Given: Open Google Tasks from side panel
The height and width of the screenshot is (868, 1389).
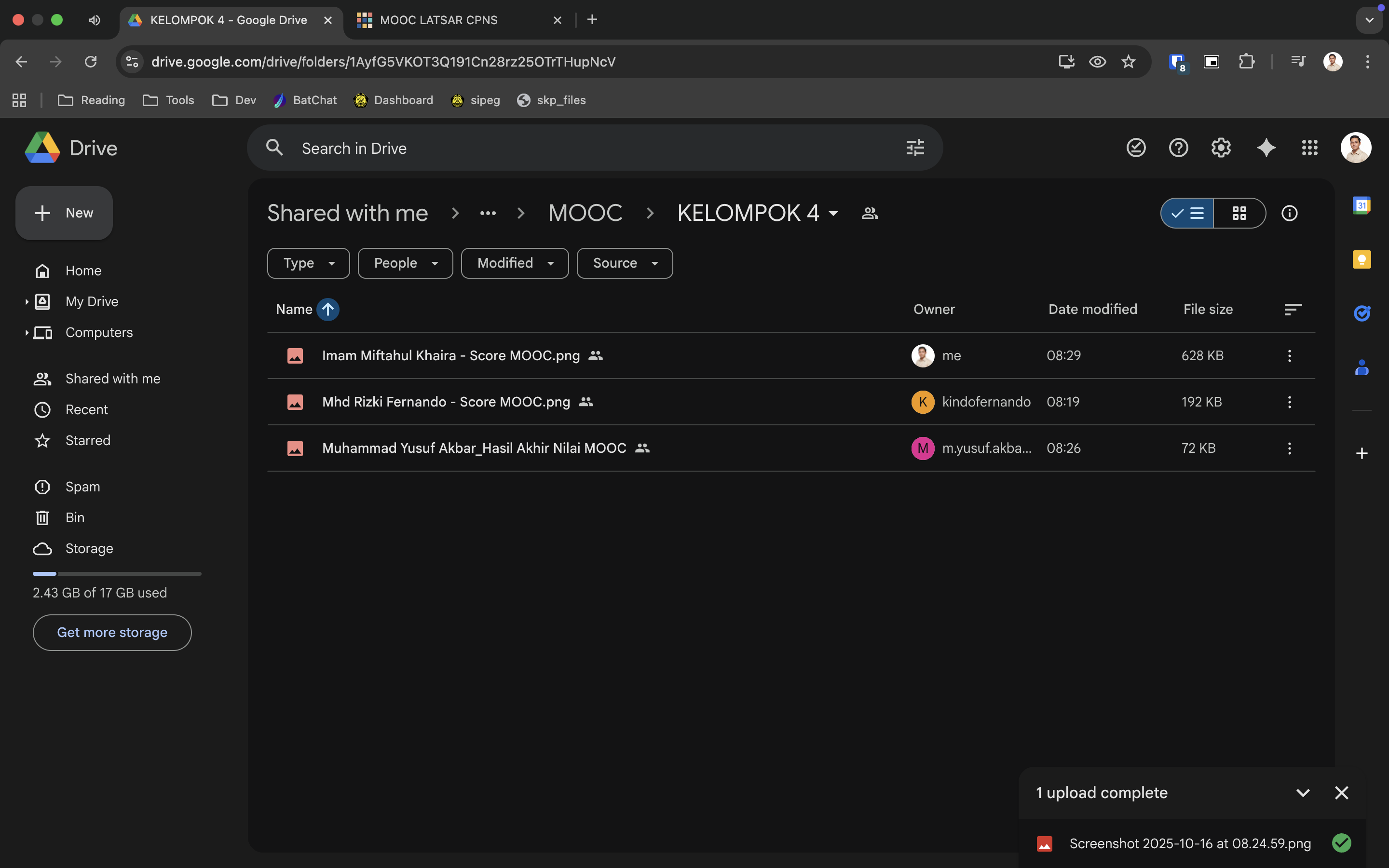Looking at the screenshot, I should (x=1362, y=313).
